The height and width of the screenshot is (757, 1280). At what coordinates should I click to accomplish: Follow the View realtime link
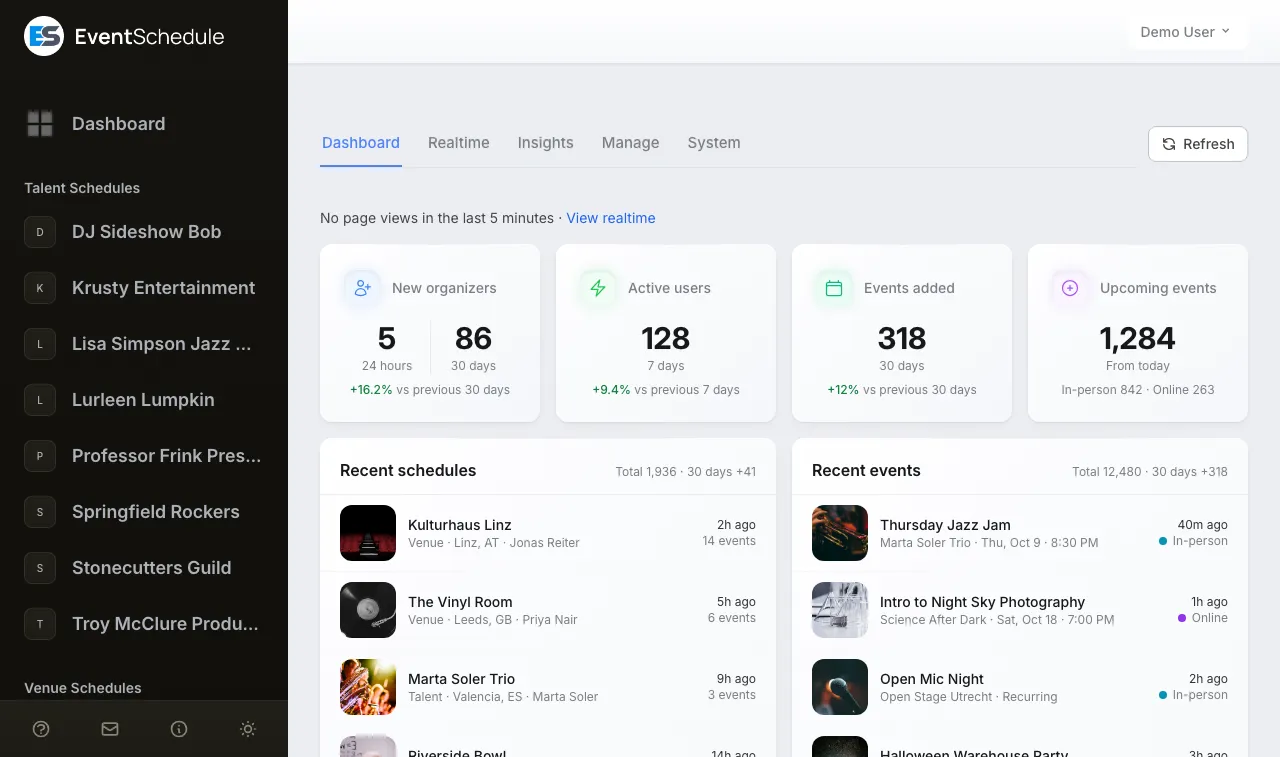click(611, 218)
